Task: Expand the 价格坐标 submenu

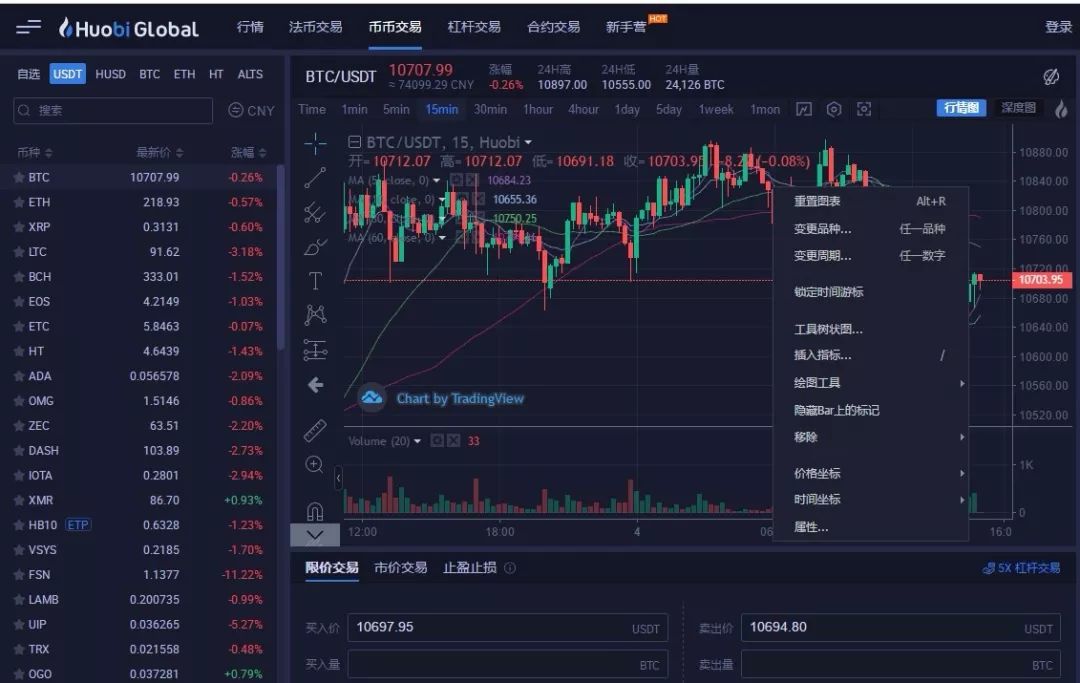Action: tap(871, 474)
